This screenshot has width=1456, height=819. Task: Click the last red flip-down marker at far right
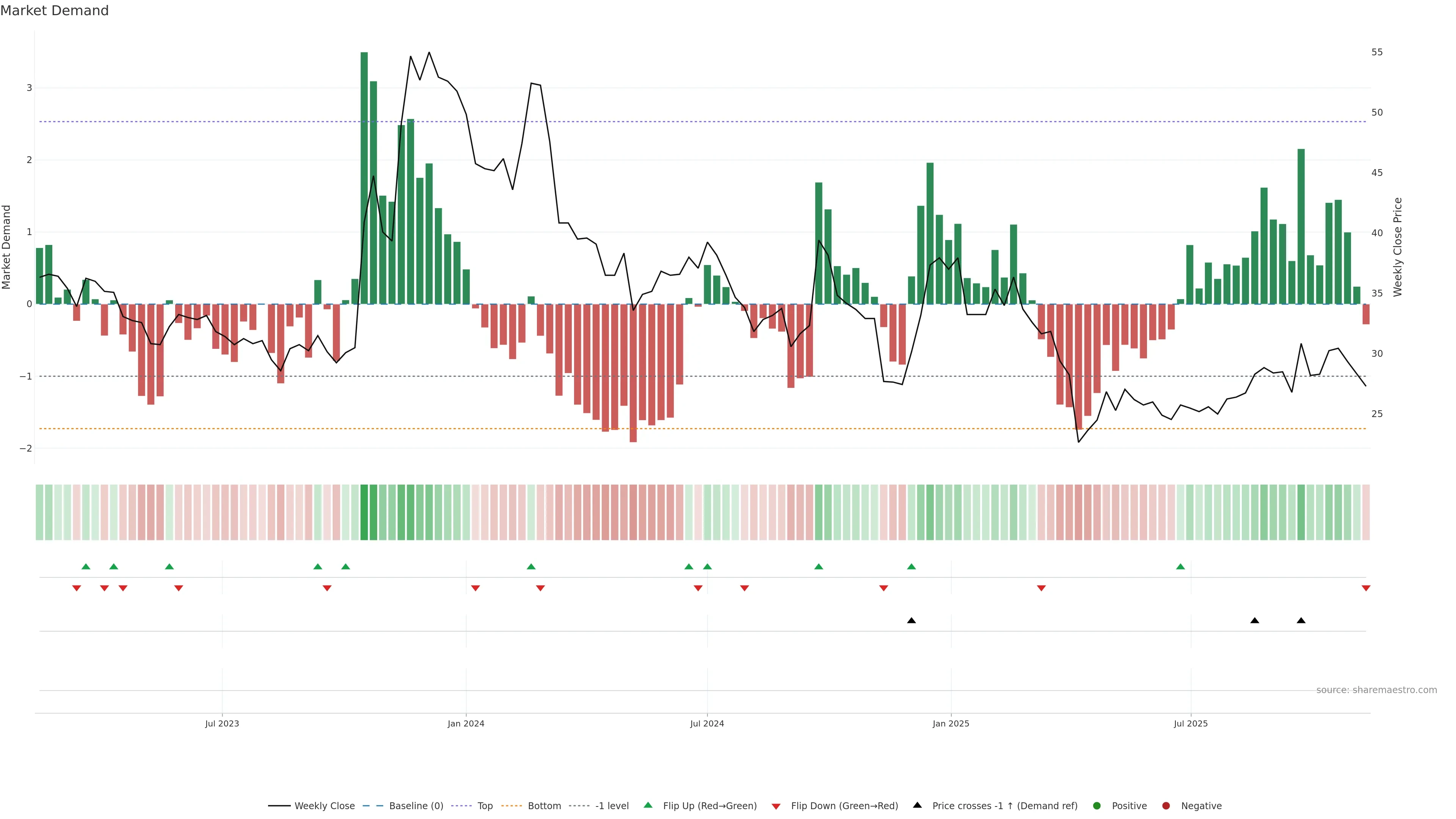tap(1366, 588)
